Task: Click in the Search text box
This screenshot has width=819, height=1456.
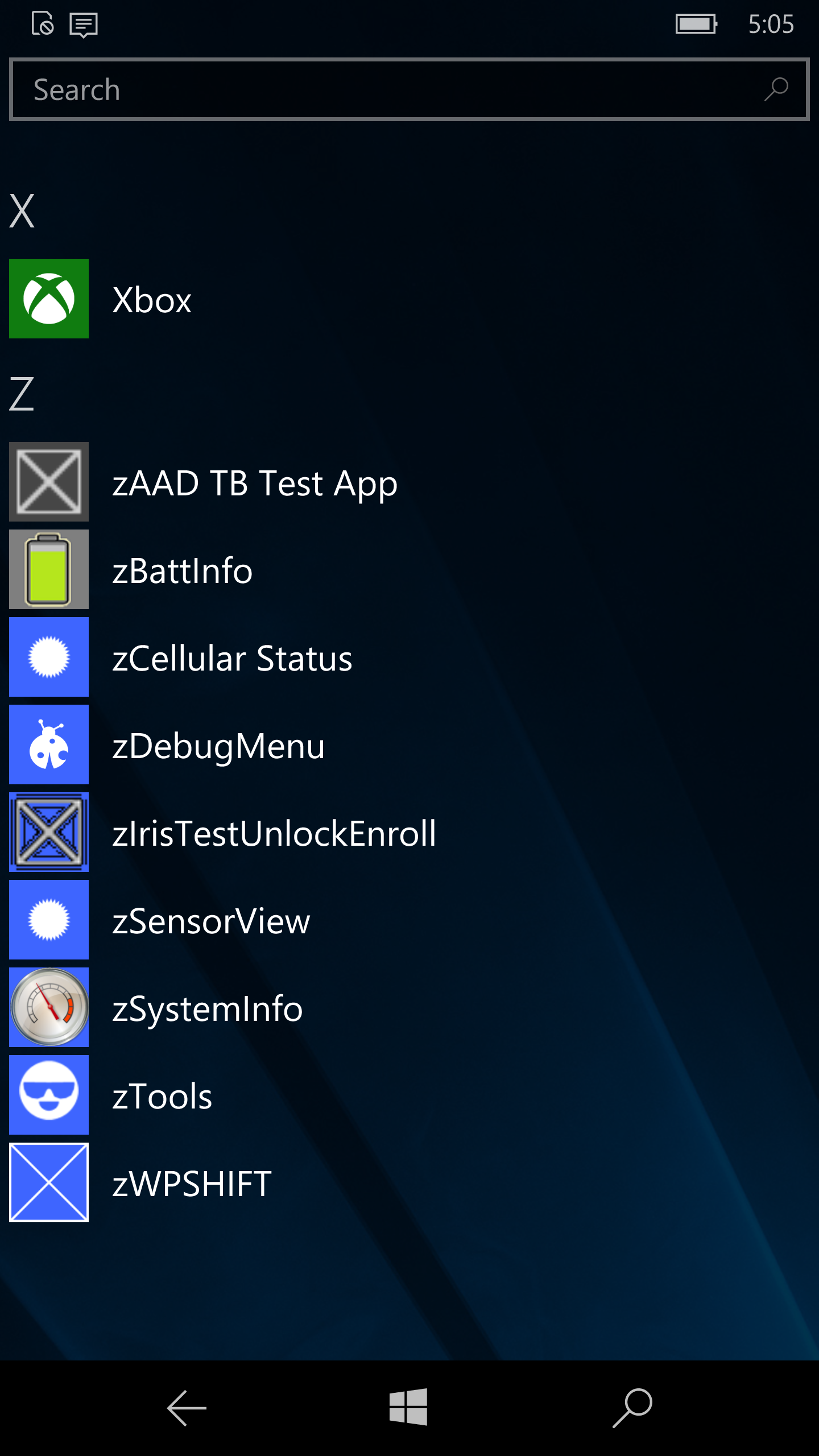Action: (x=409, y=89)
